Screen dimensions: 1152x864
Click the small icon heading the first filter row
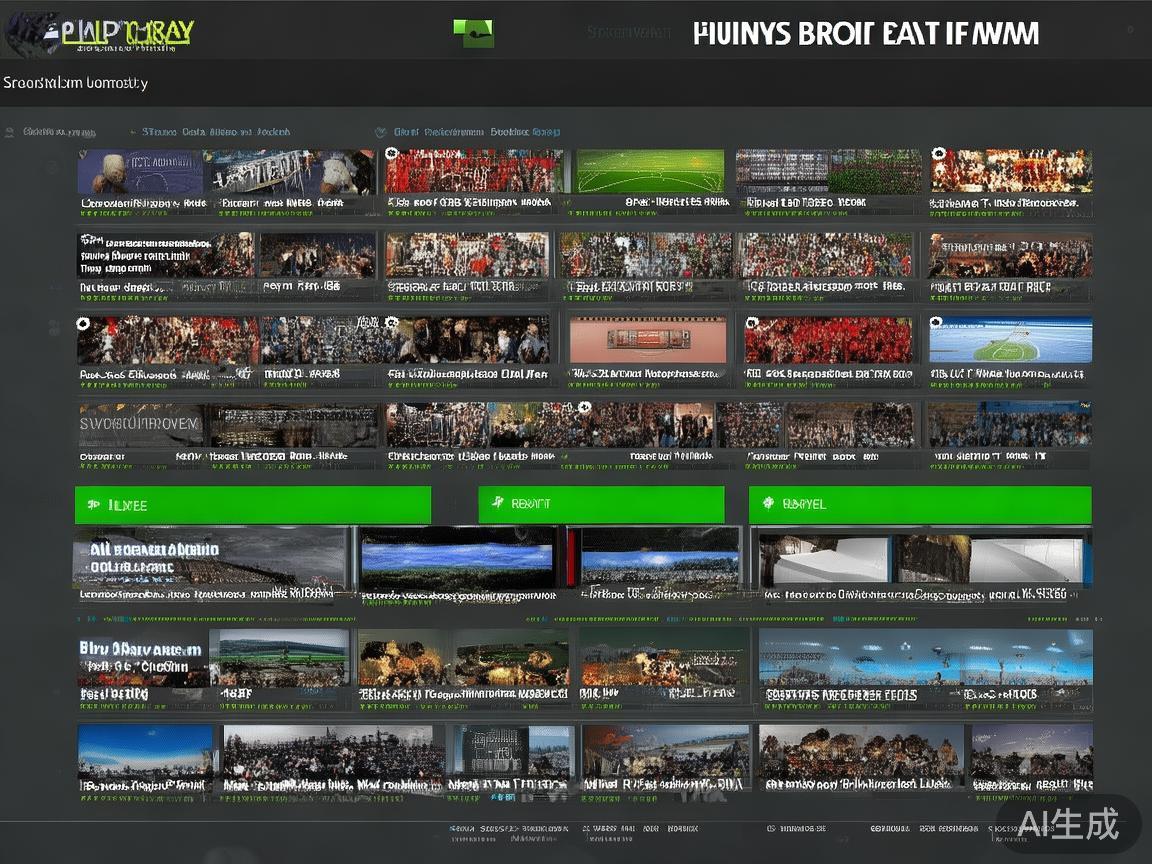[x=10, y=132]
